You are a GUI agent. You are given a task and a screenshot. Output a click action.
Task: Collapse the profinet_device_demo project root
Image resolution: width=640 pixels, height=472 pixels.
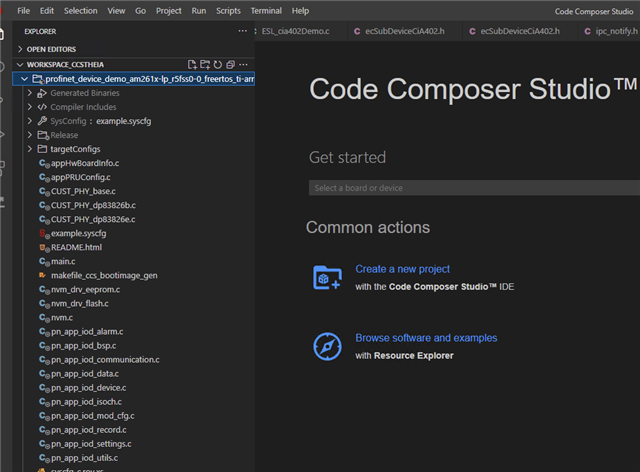[x=24, y=78]
